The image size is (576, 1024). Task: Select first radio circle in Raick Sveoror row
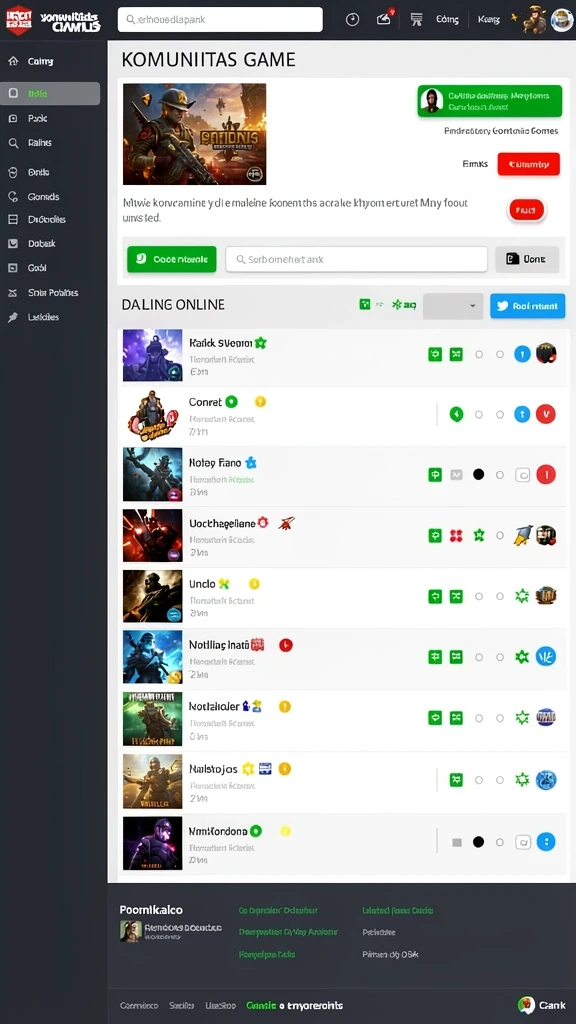pos(479,355)
